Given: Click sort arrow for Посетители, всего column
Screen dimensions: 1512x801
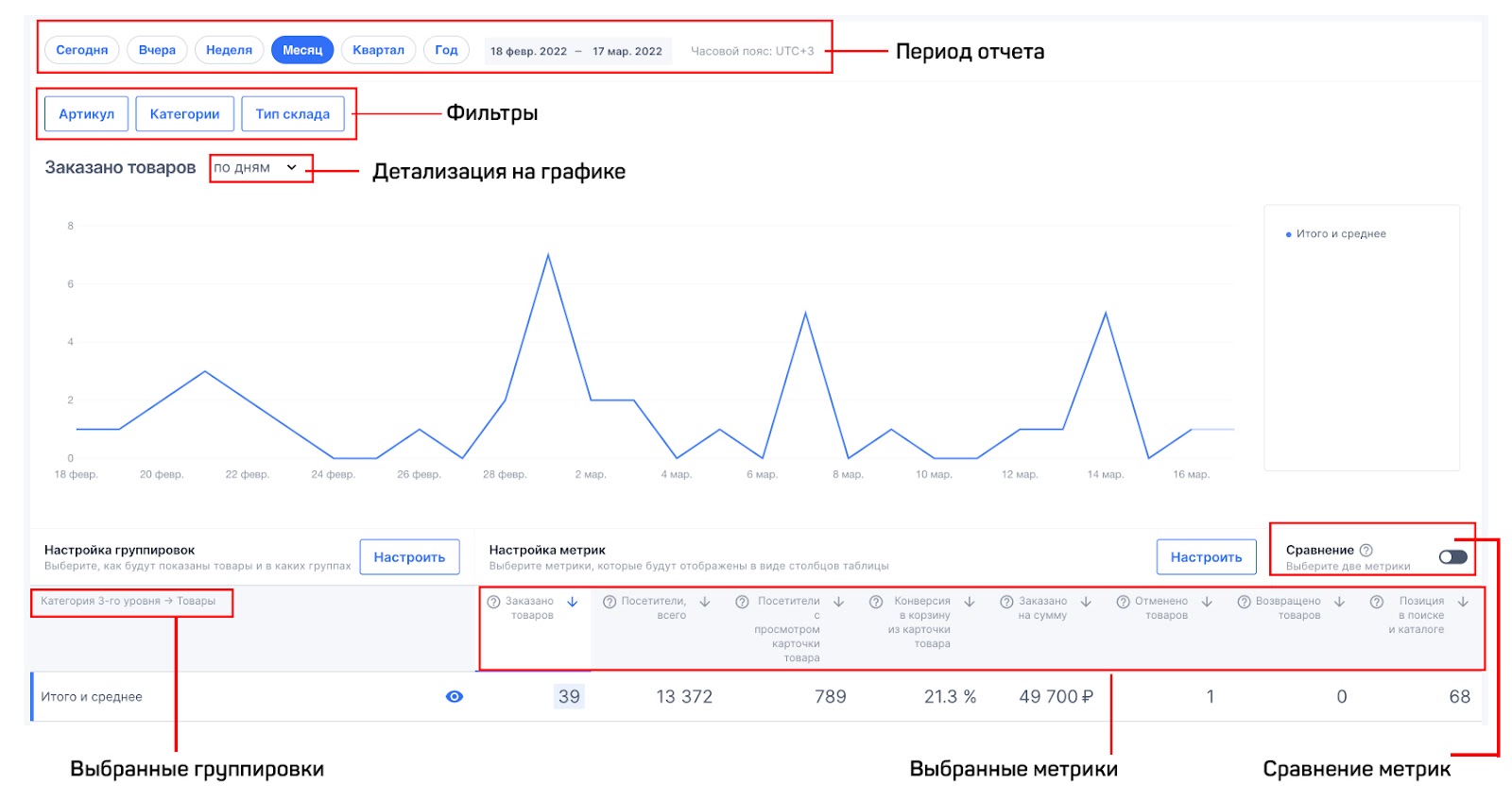Looking at the screenshot, I should point(705,602).
